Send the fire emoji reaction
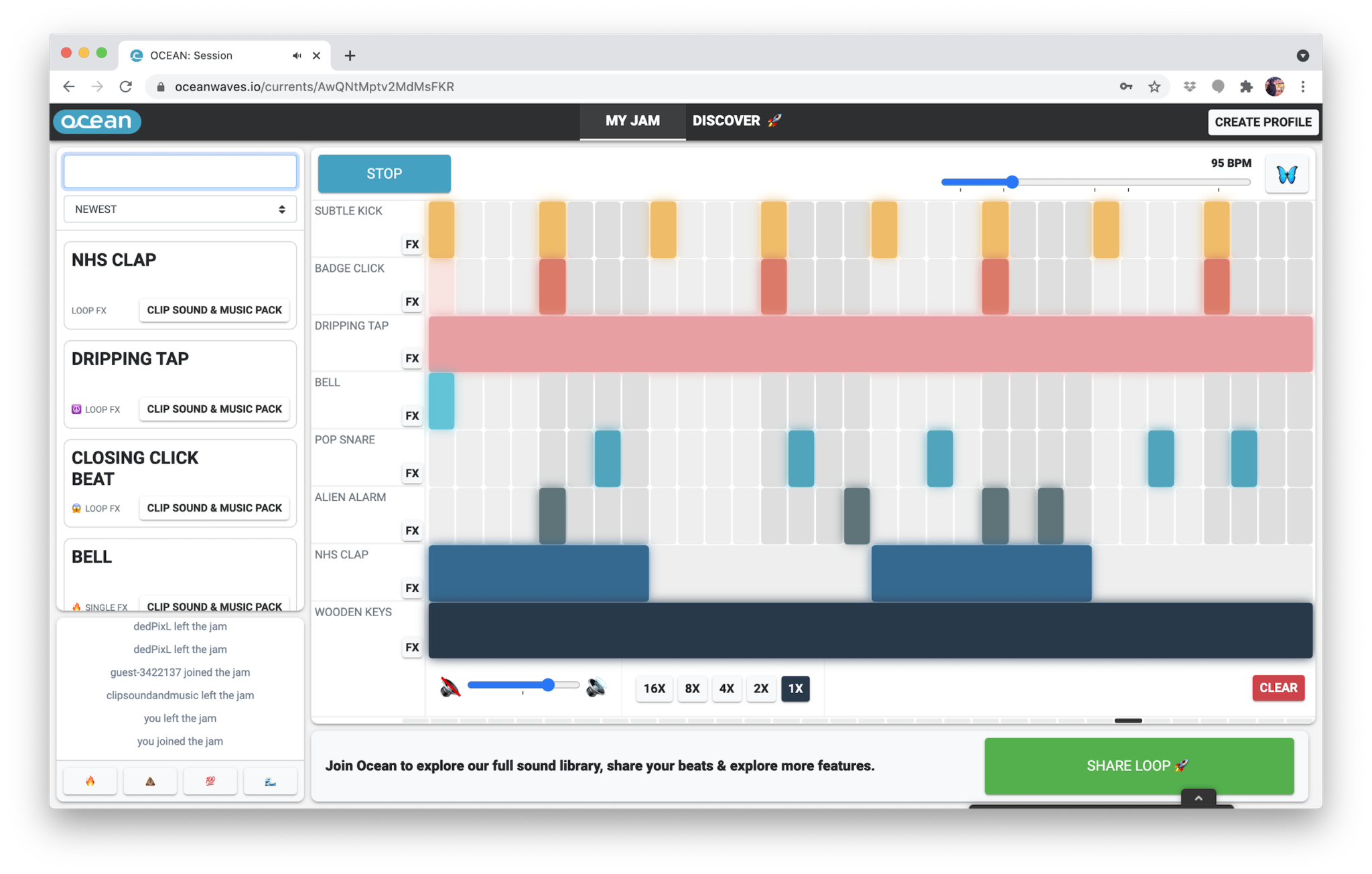The image size is (1372, 874). tap(90, 781)
